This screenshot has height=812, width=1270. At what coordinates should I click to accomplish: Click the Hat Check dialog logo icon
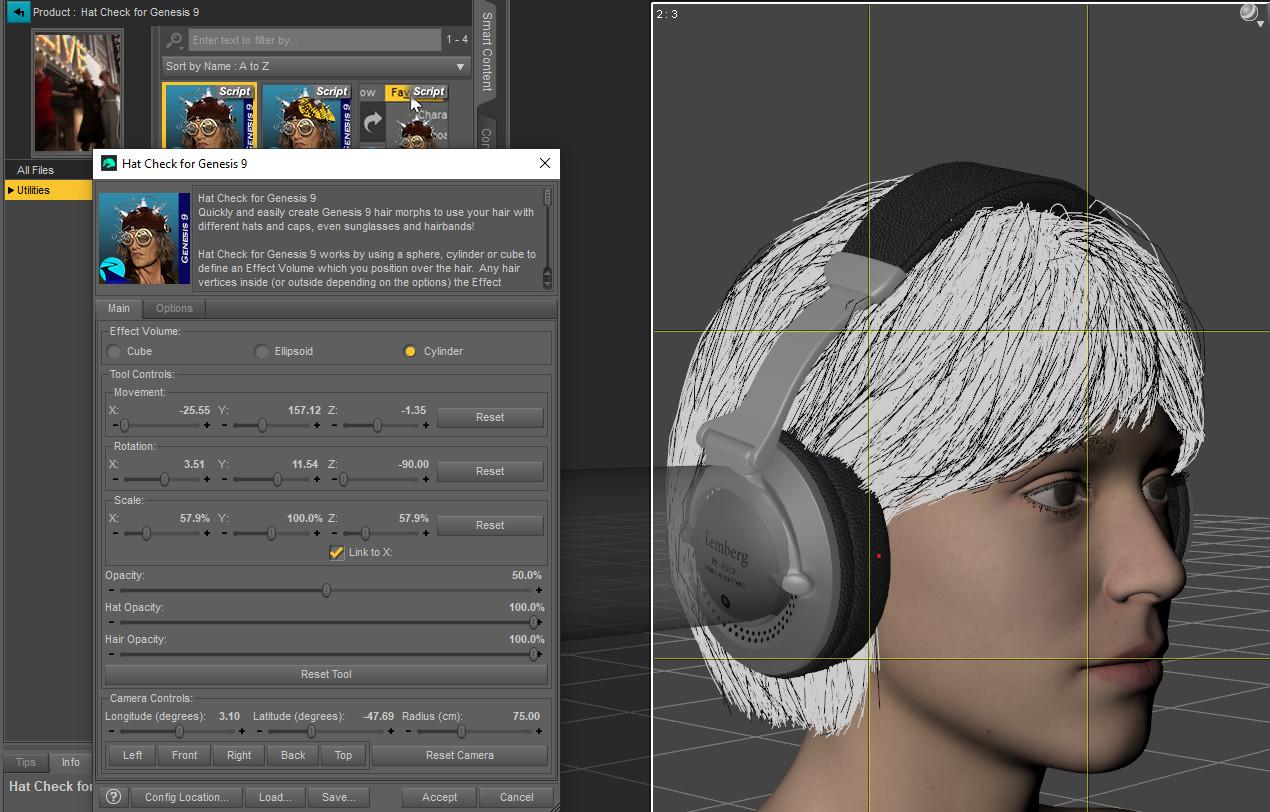(109, 163)
